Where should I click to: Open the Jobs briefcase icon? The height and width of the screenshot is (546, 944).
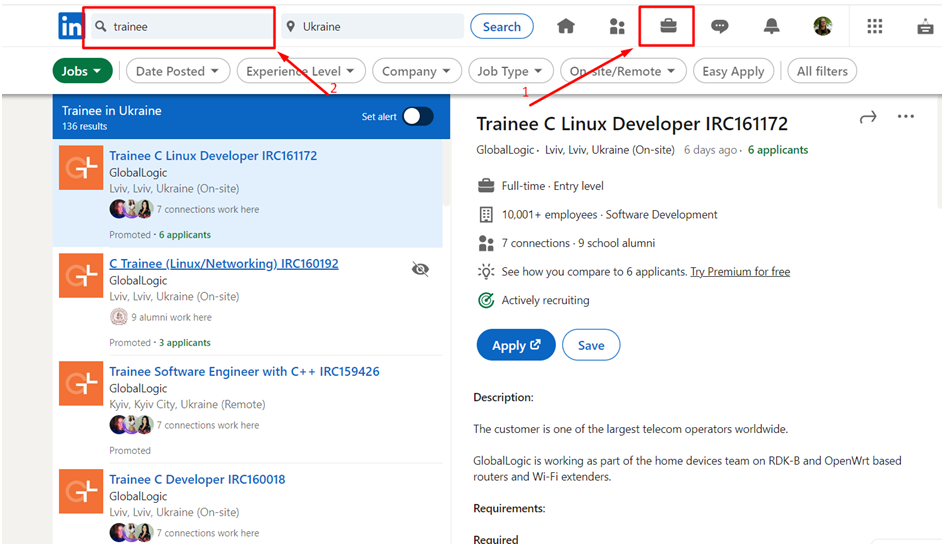coord(668,27)
